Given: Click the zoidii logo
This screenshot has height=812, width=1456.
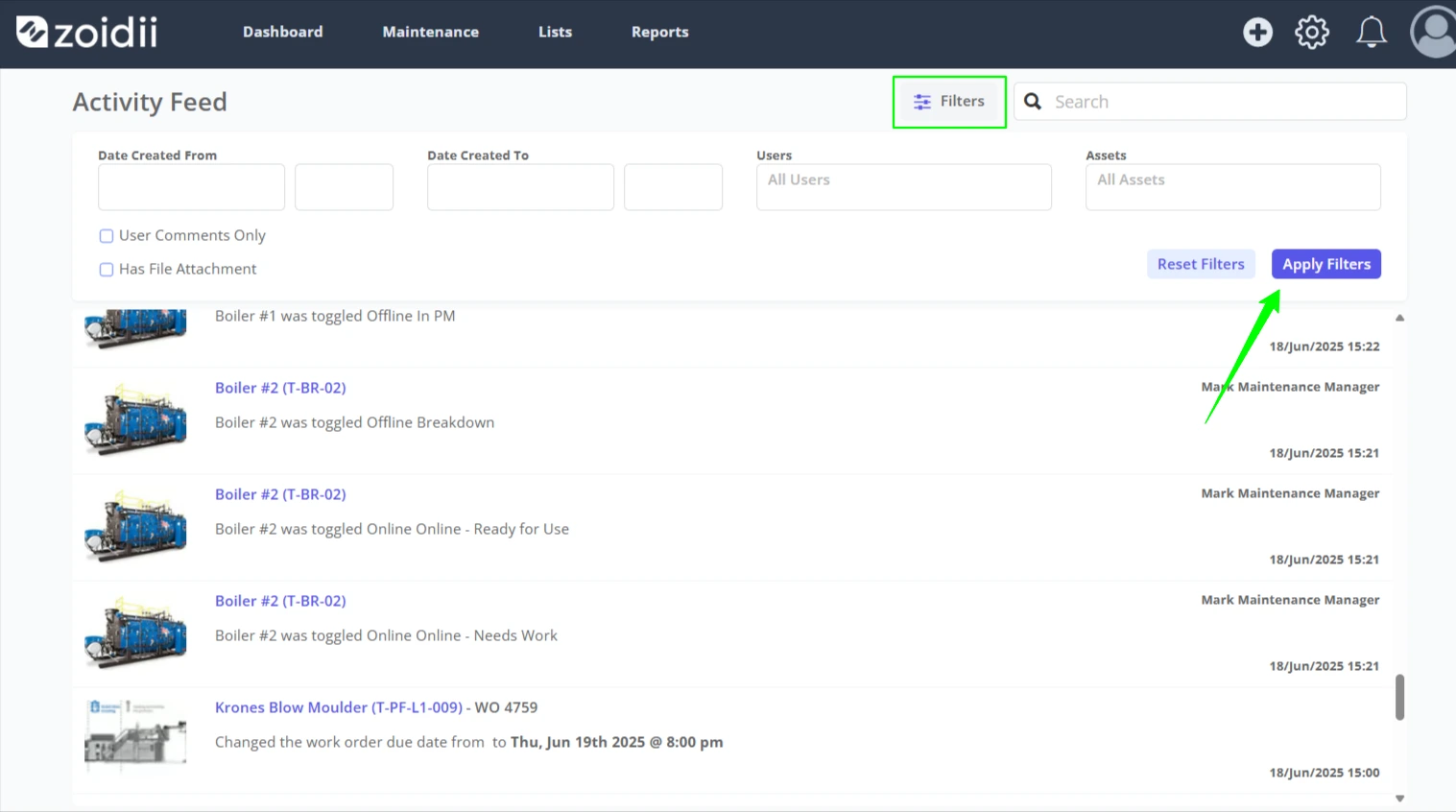Looking at the screenshot, I should (x=86, y=32).
